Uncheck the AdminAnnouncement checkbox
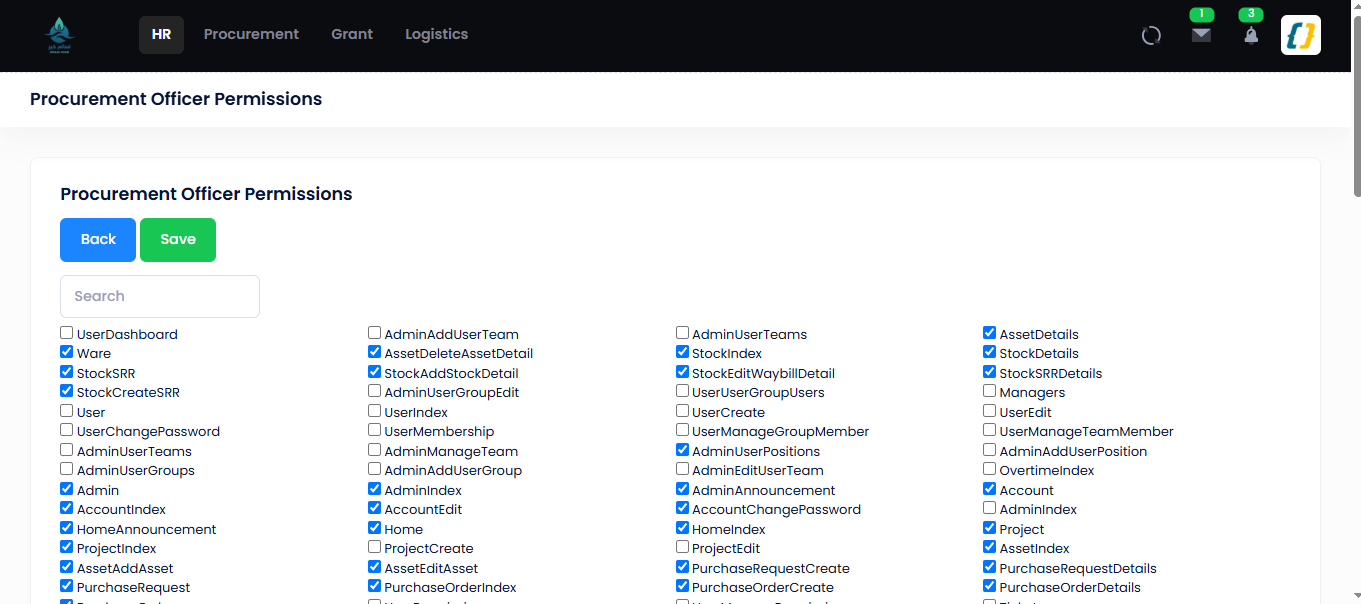 683,489
